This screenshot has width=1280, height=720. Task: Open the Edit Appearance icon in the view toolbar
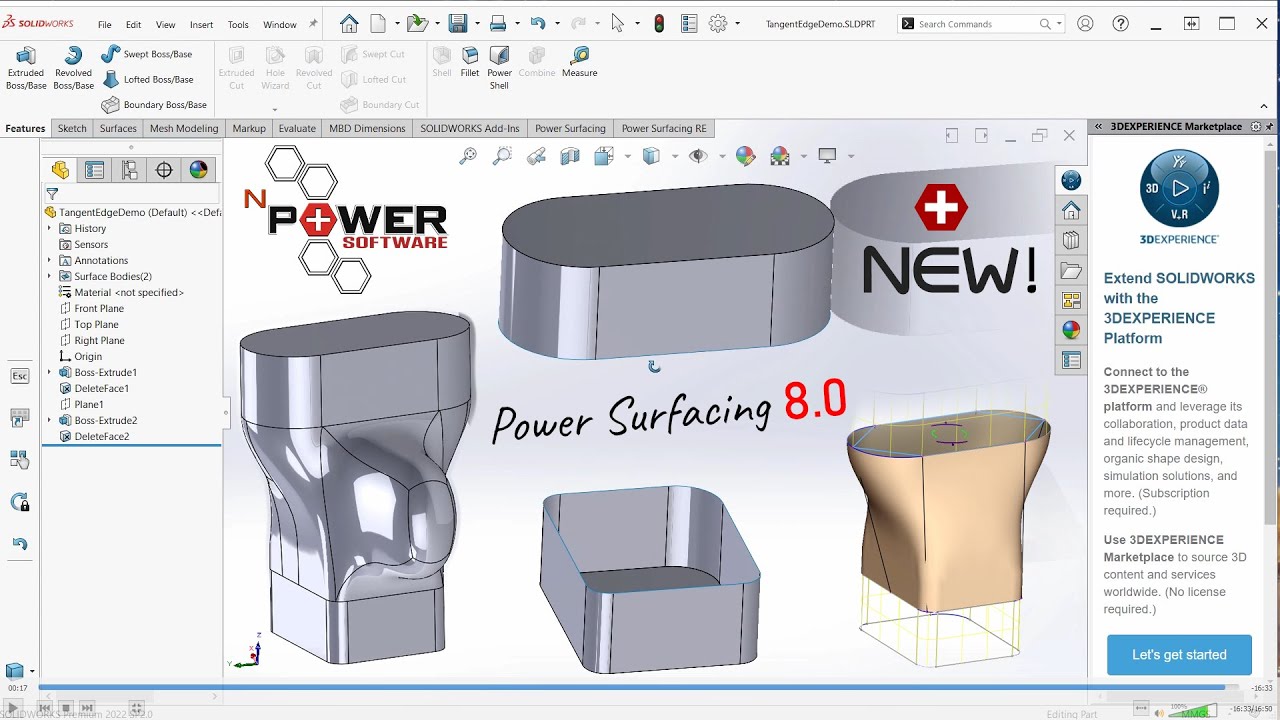(x=745, y=155)
